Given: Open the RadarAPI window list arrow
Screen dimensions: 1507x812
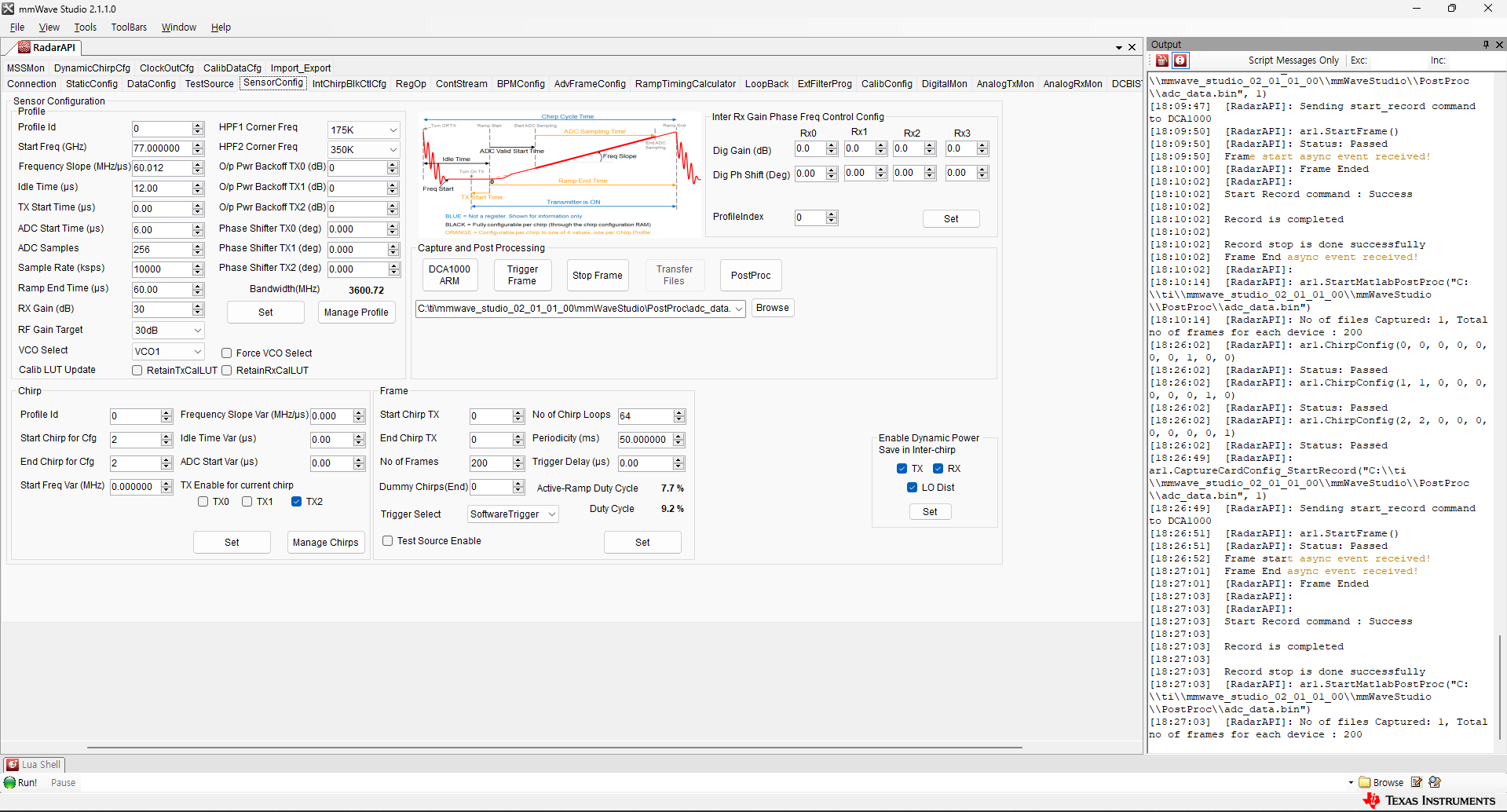Looking at the screenshot, I should (x=1119, y=48).
